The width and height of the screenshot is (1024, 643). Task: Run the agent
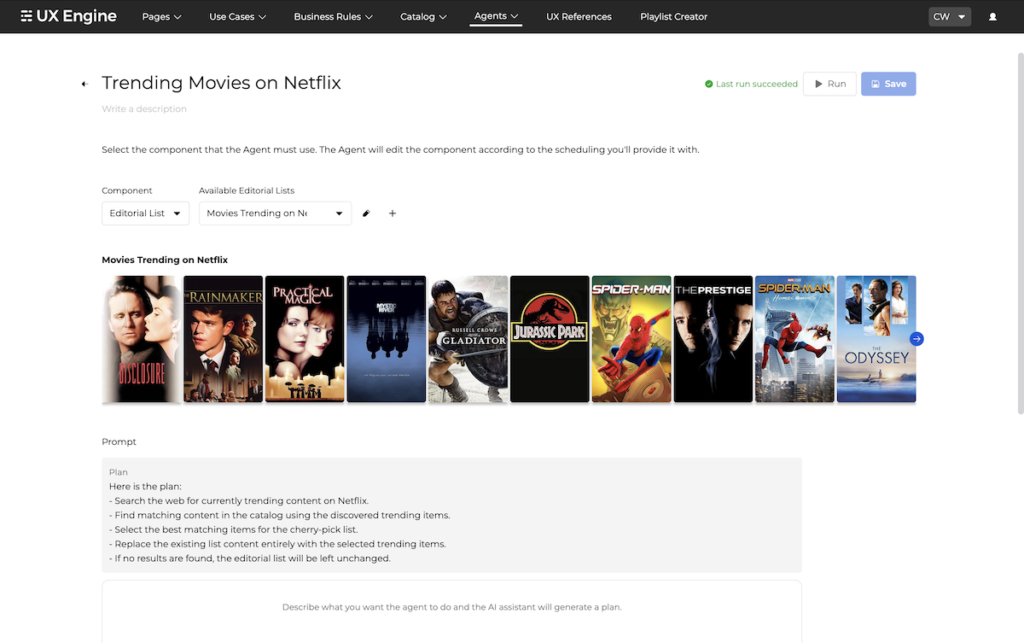click(x=829, y=84)
